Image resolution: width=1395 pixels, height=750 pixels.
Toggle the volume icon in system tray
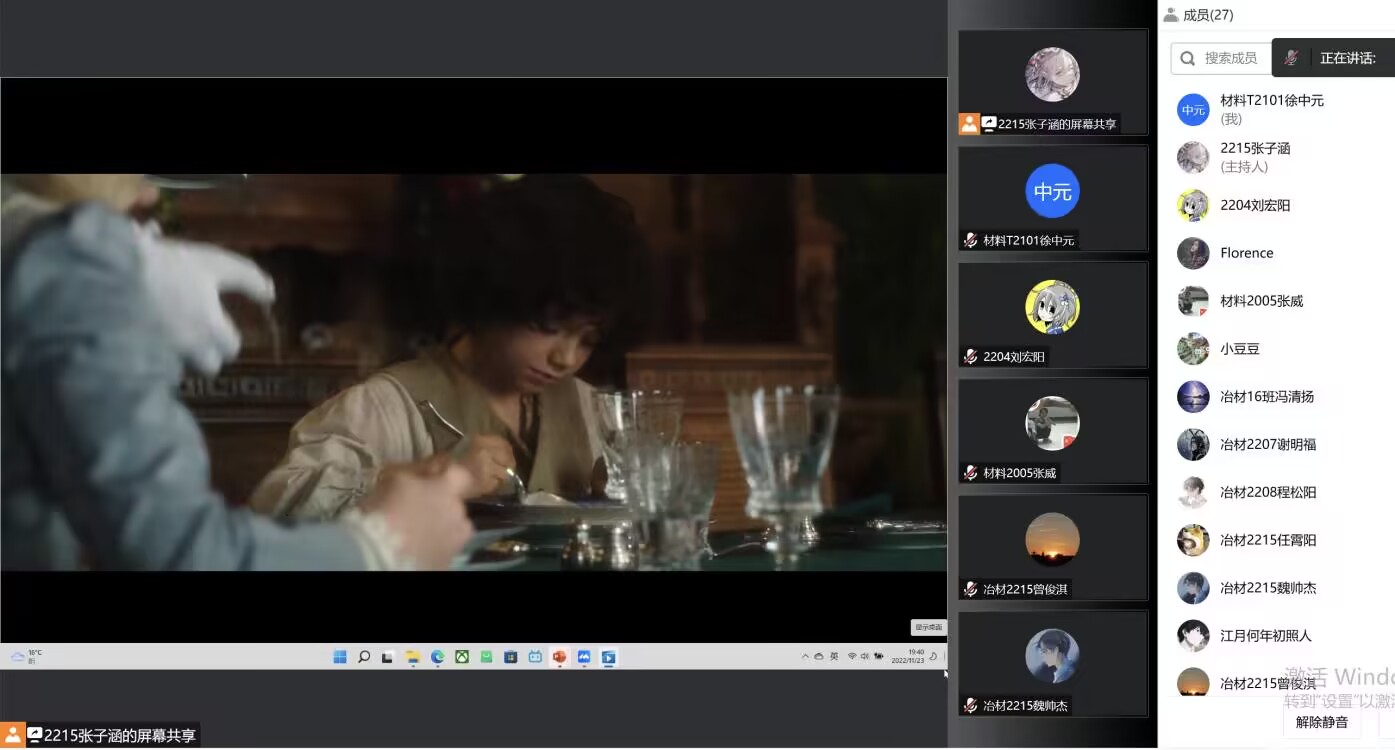coord(865,657)
